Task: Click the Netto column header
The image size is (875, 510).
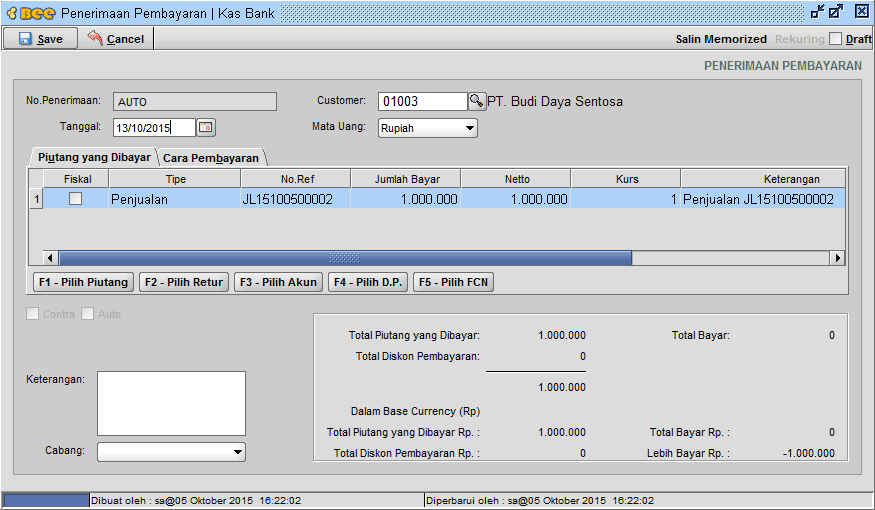Action: (516, 179)
